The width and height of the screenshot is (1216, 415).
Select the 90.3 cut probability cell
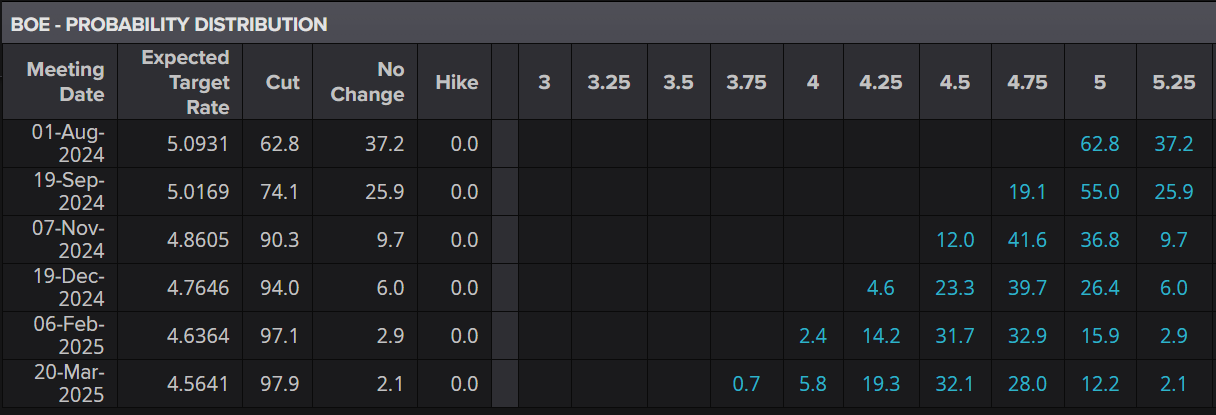279,240
